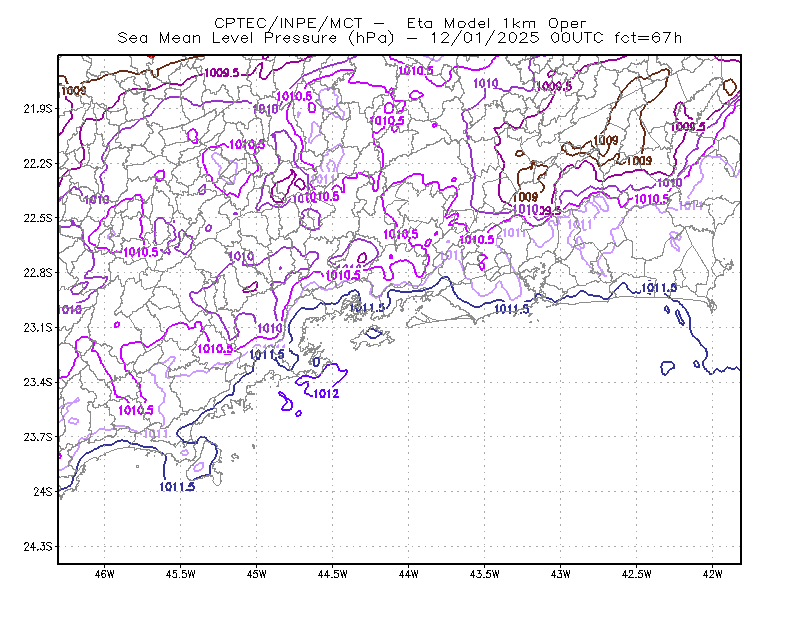This screenshot has height=618, width=800.
Task: Select the 24.3S latitude axis label
Action: point(38,546)
